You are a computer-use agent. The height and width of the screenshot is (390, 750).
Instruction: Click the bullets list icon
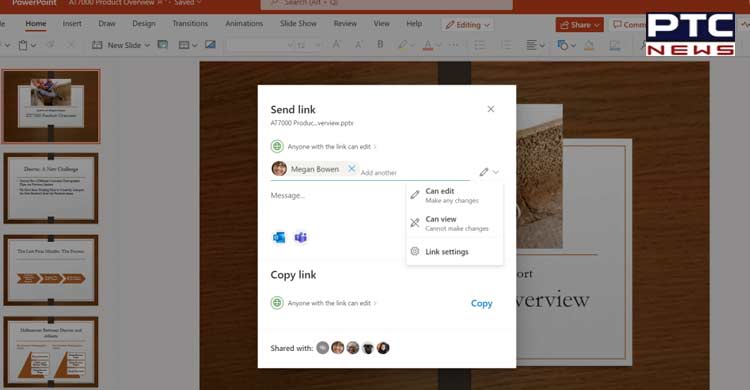[x=479, y=45]
